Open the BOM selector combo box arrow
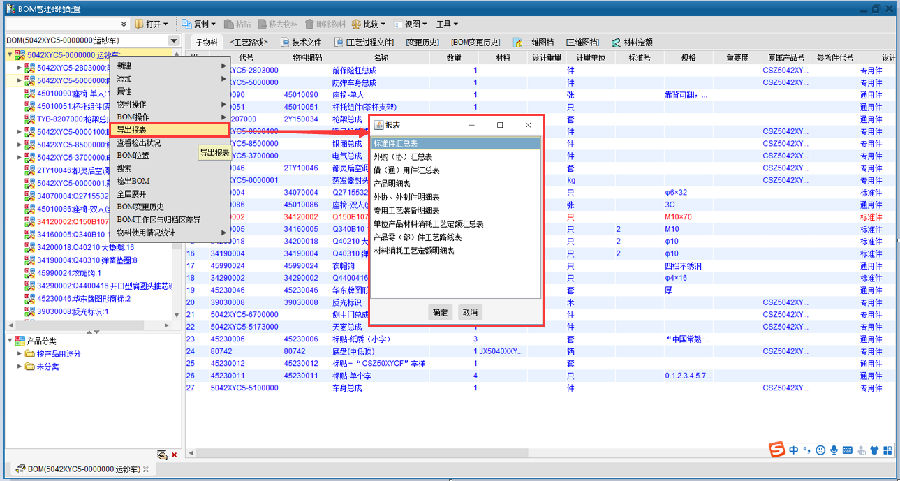The width and height of the screenshot is (900, 481). coord(174,41)
